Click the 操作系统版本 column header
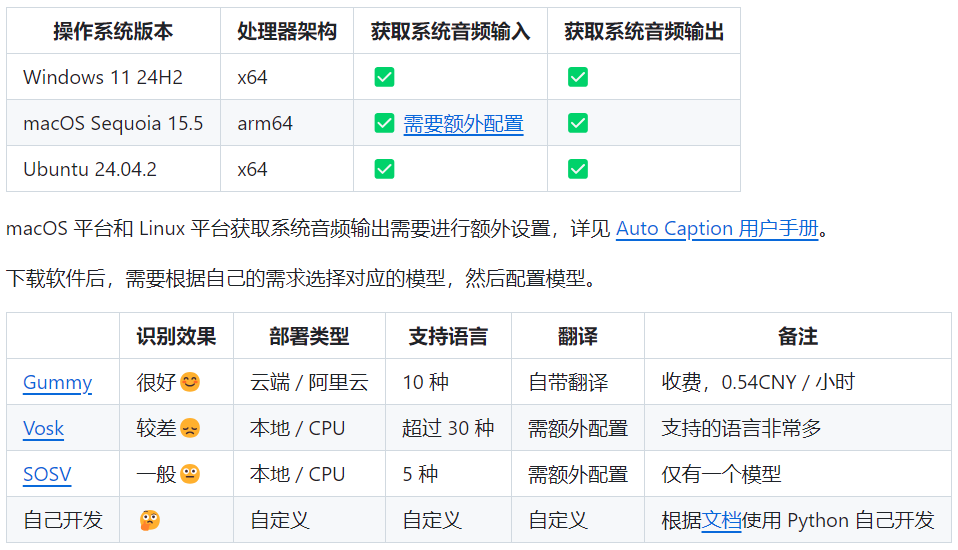 113,31
